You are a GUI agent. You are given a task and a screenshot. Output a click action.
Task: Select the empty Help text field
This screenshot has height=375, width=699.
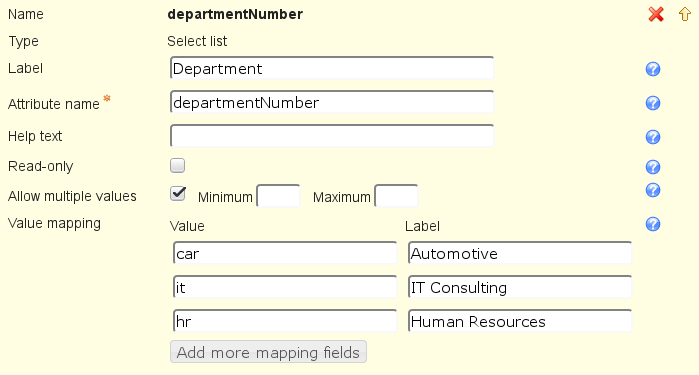(332, 136)
